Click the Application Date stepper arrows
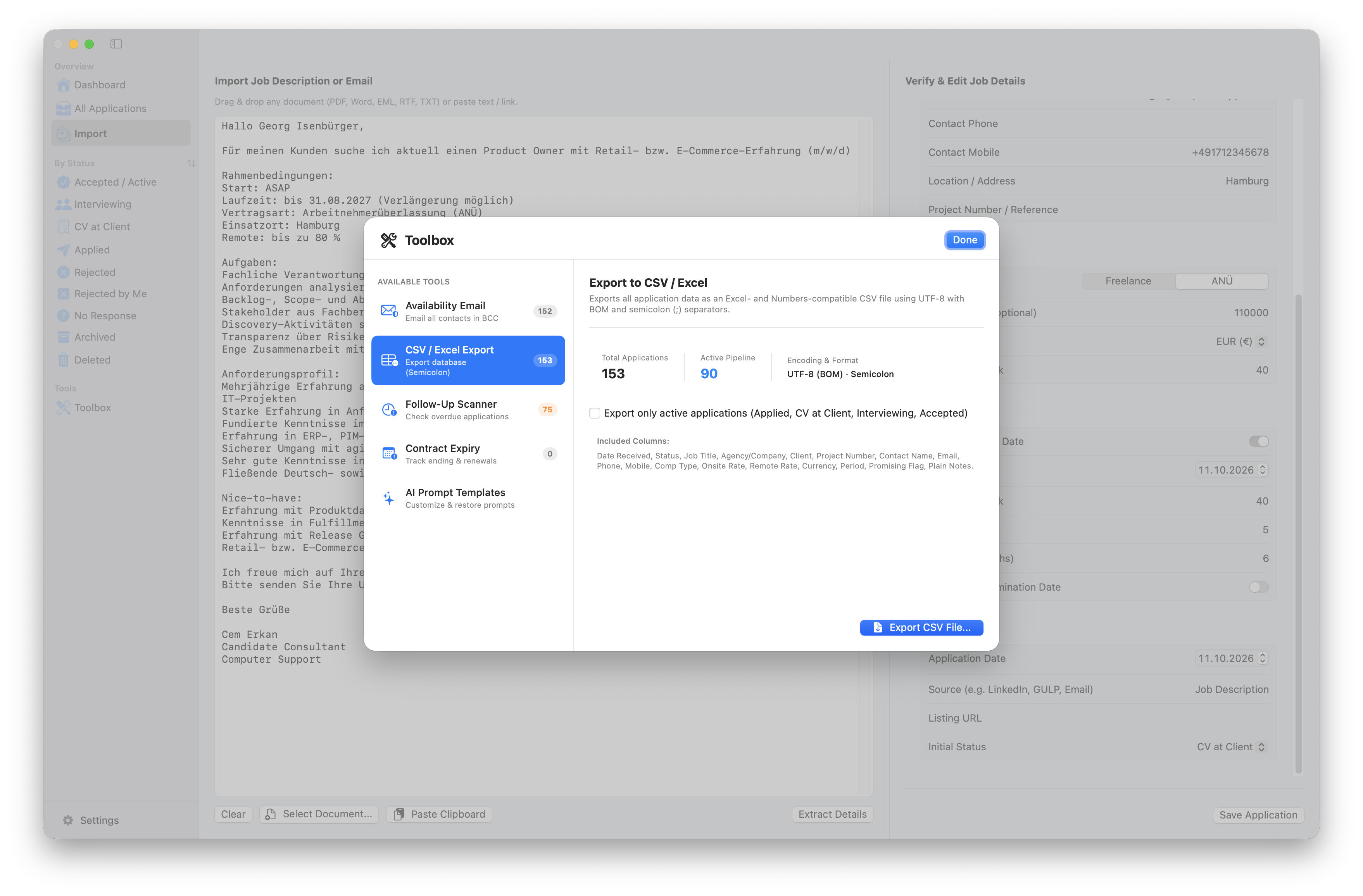This screenshot has height=896, width=1363. click(1262, 658)
